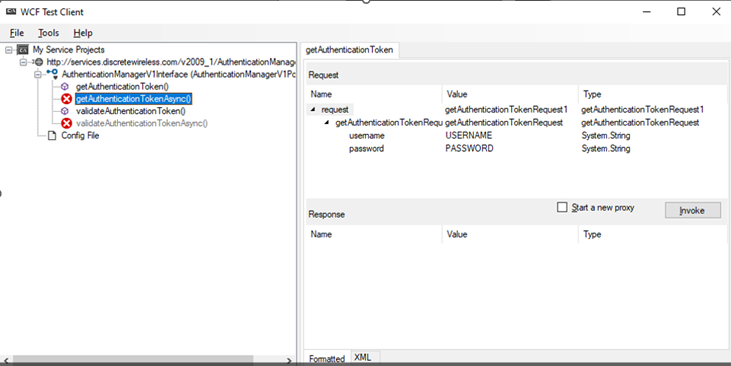The image size is (731, 366).
Task: Select Config File in the tree
Action: (80, 135)
